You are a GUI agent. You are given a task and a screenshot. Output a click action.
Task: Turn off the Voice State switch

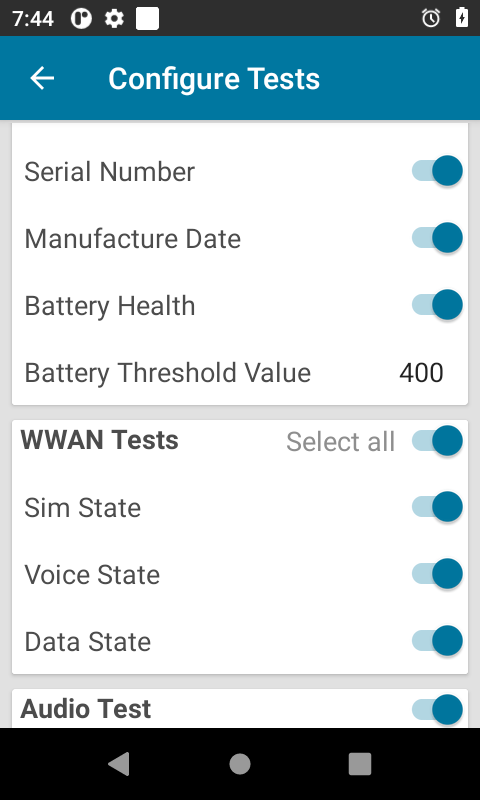click(x=437, y=574)
